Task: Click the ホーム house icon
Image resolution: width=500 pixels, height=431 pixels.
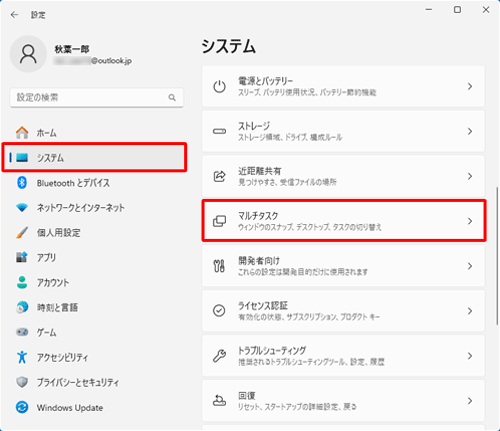Action: click(x=22, y=133)
